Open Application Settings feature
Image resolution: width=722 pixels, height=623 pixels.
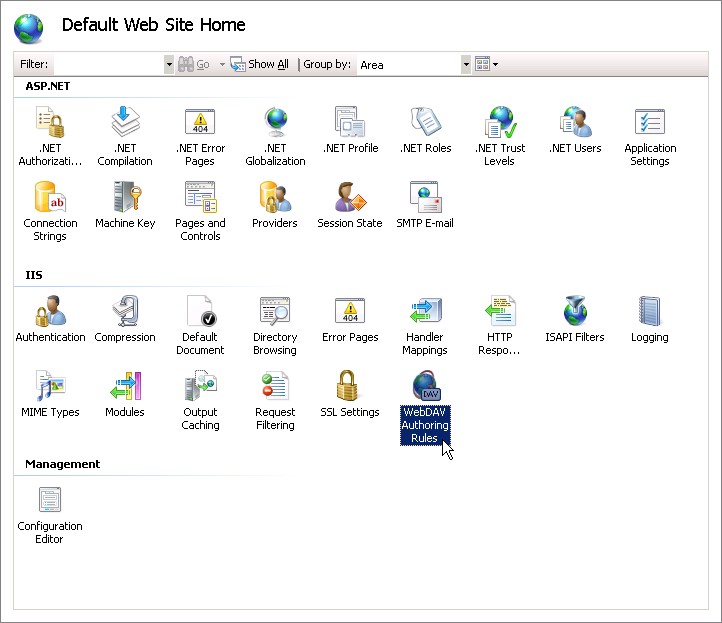[650, 136]
